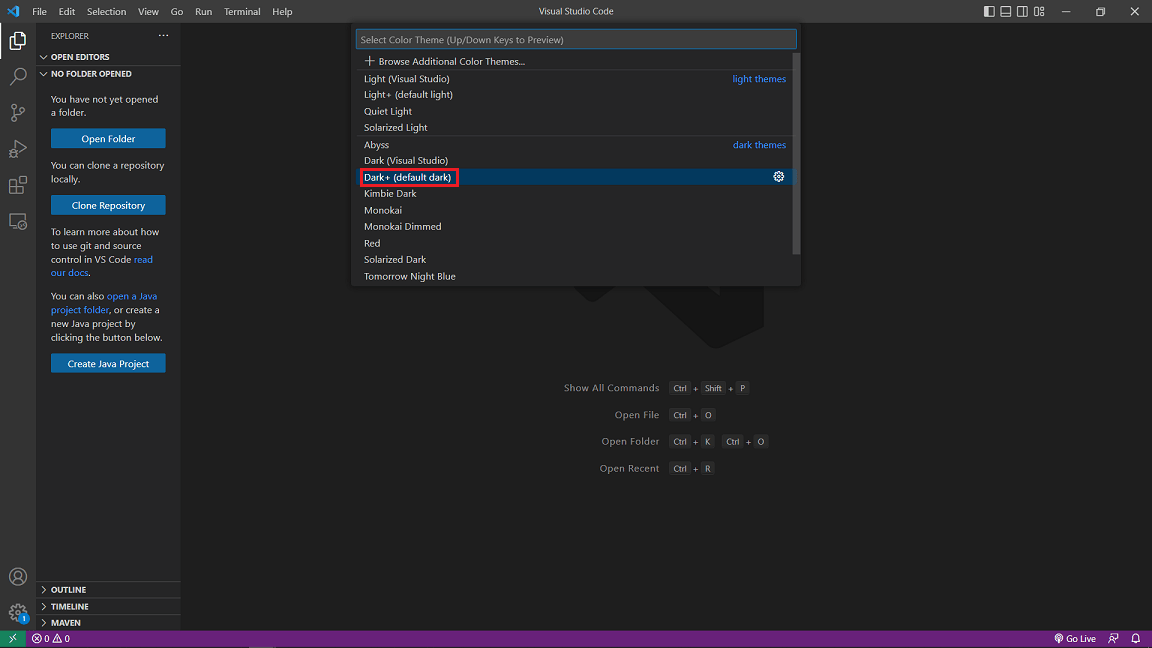The image size is (1152, 648).
Task: Open the Manage gear icon at bottom left
Action: pos(18,613)
